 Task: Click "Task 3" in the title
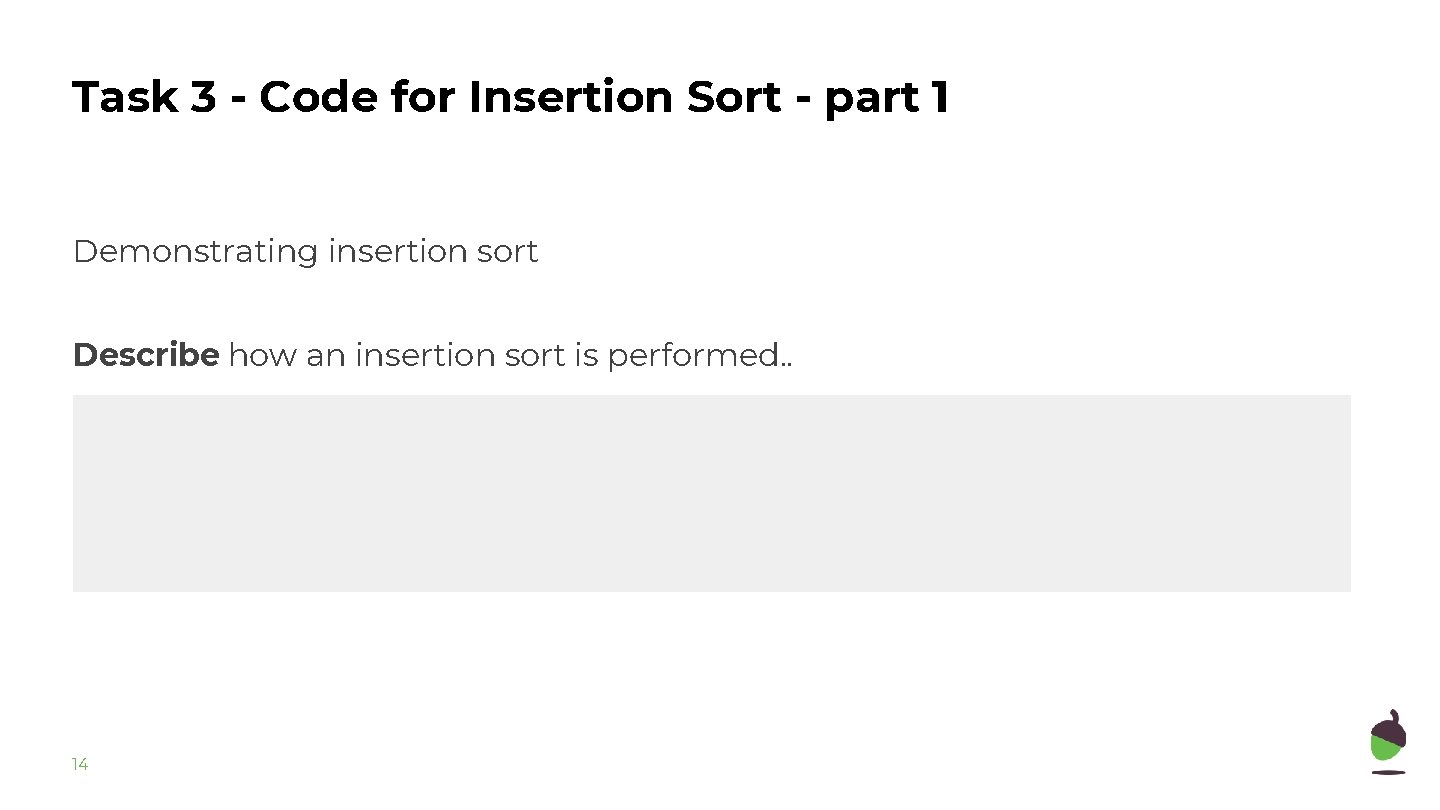144,98
